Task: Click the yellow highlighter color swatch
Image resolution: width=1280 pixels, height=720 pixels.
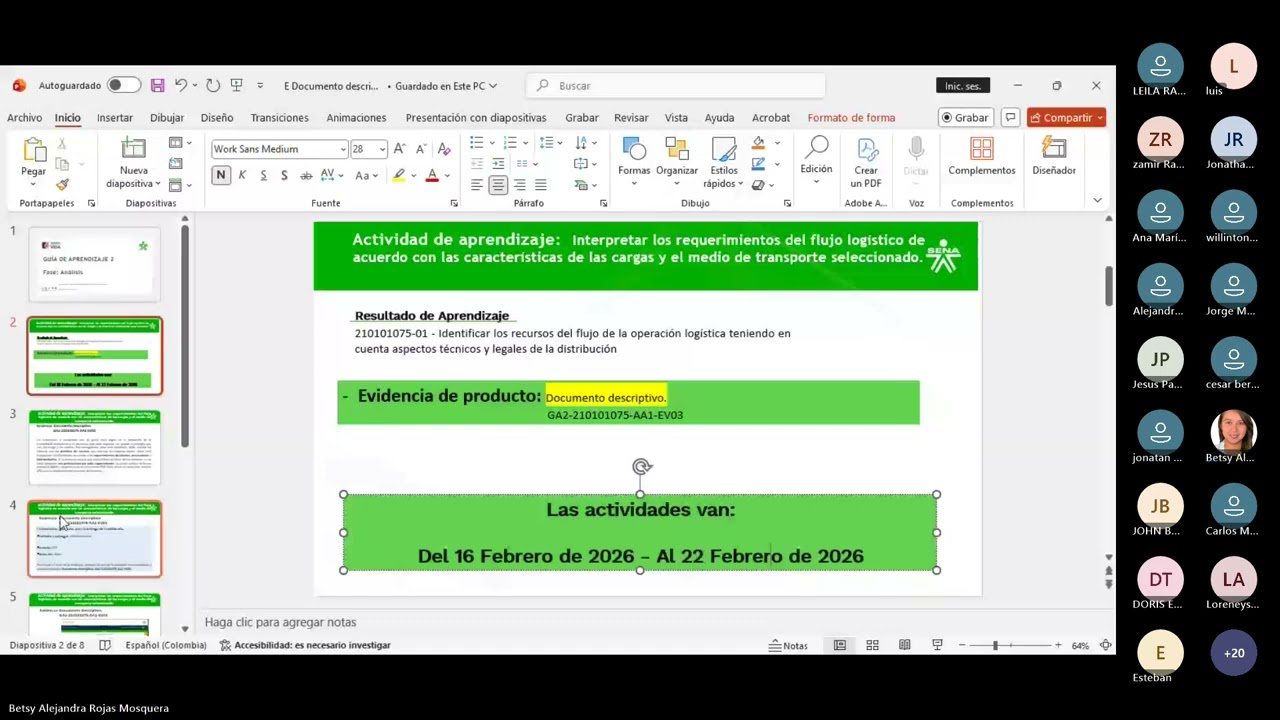Action: (399, 175)
